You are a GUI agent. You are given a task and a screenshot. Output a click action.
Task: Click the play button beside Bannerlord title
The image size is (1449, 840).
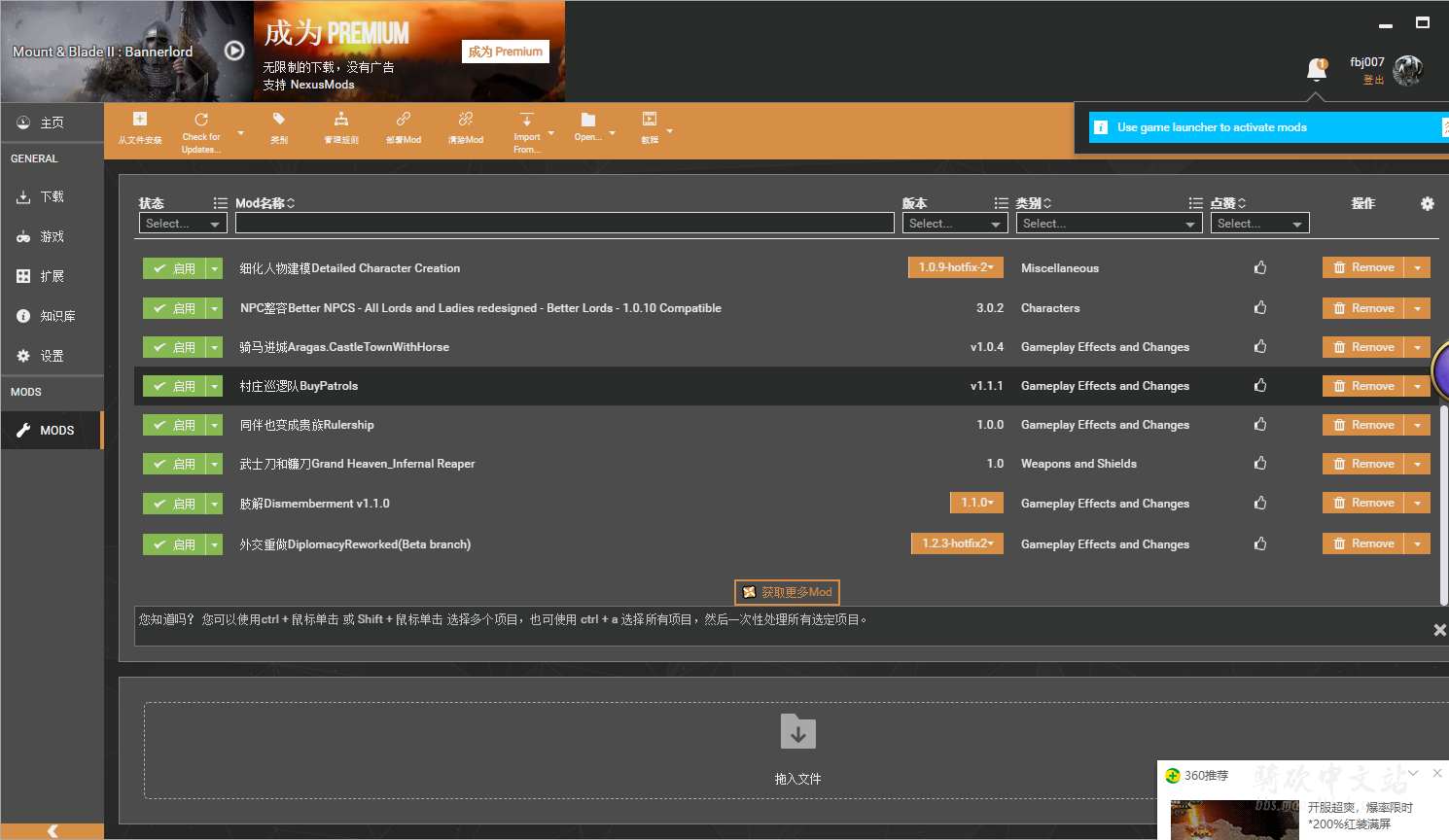click(x=234, y=51)
